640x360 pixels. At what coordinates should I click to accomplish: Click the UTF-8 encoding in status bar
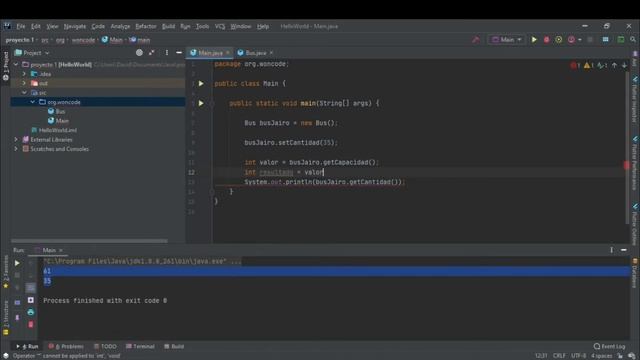578,356
